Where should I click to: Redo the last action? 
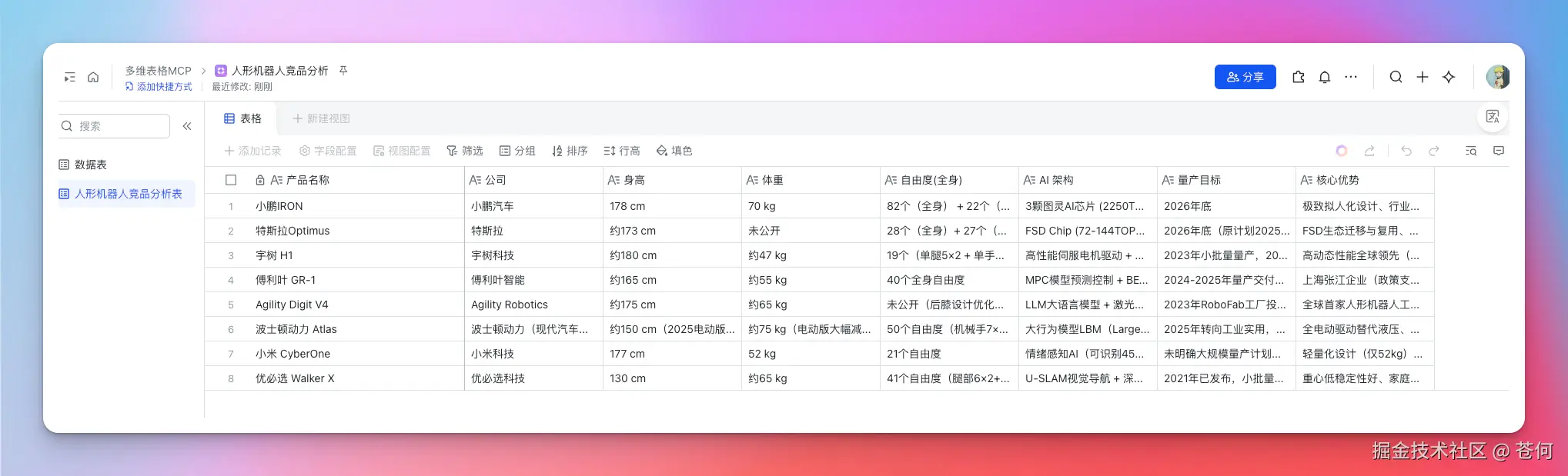[x=1434, y=151]
